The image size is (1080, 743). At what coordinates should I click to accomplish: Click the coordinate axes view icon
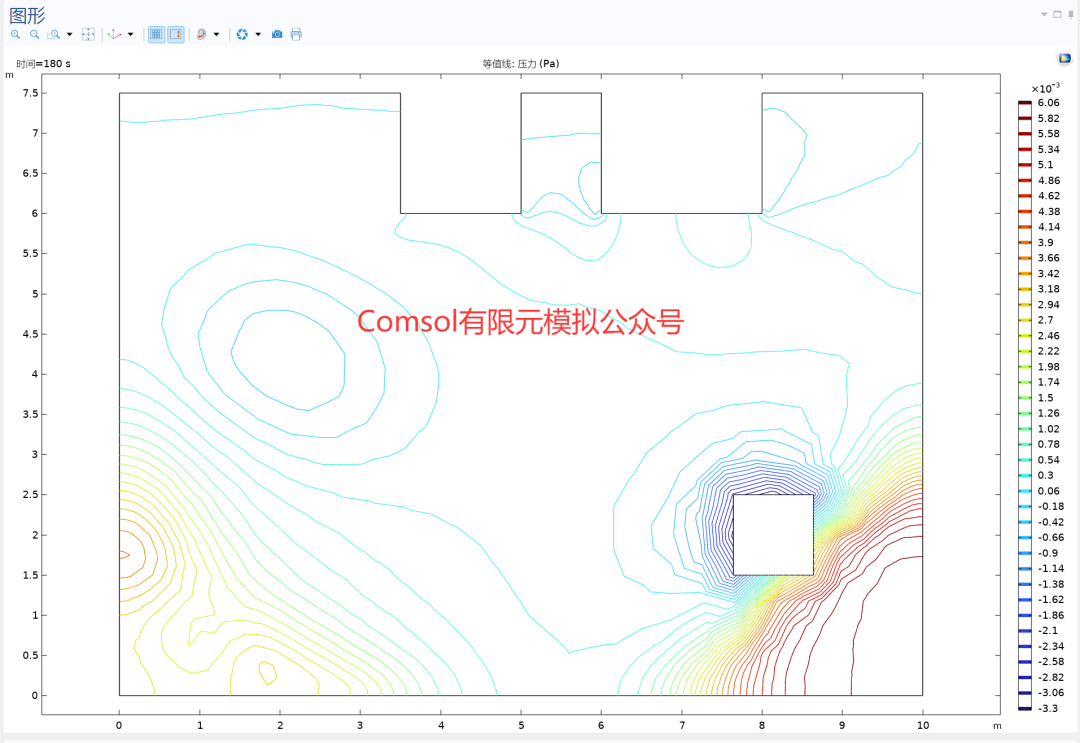tap(115, 34)
